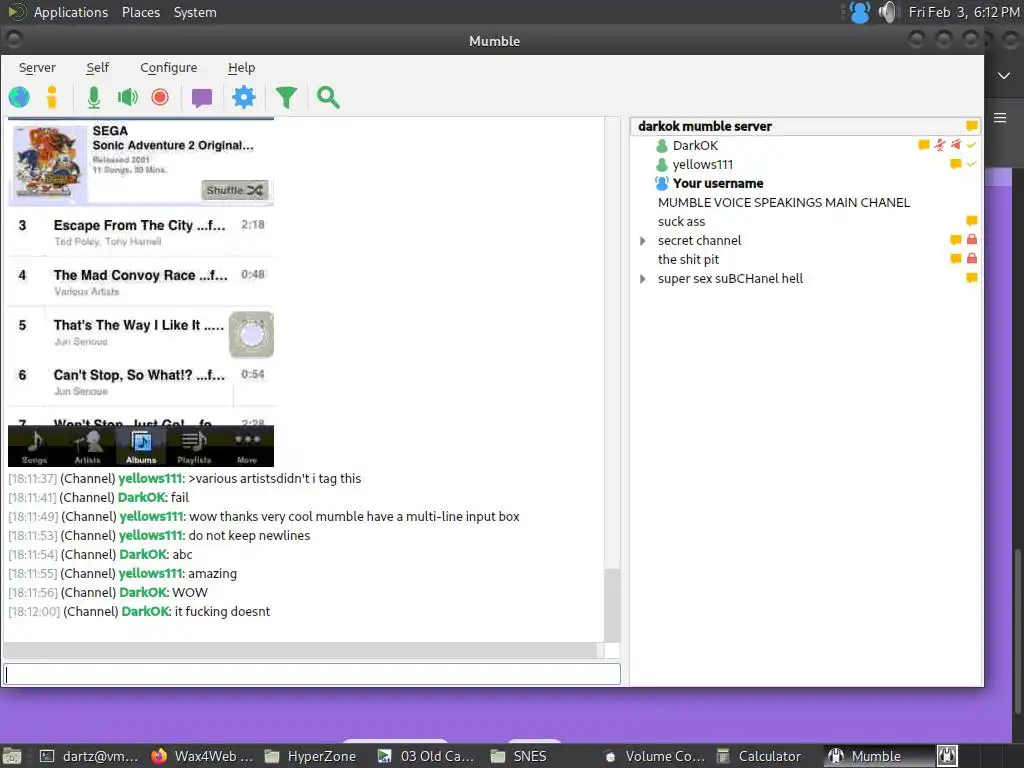Click chat log horizontal scrollbar
The height and width of the screenshot is (768, 1024).
(300, 650)
